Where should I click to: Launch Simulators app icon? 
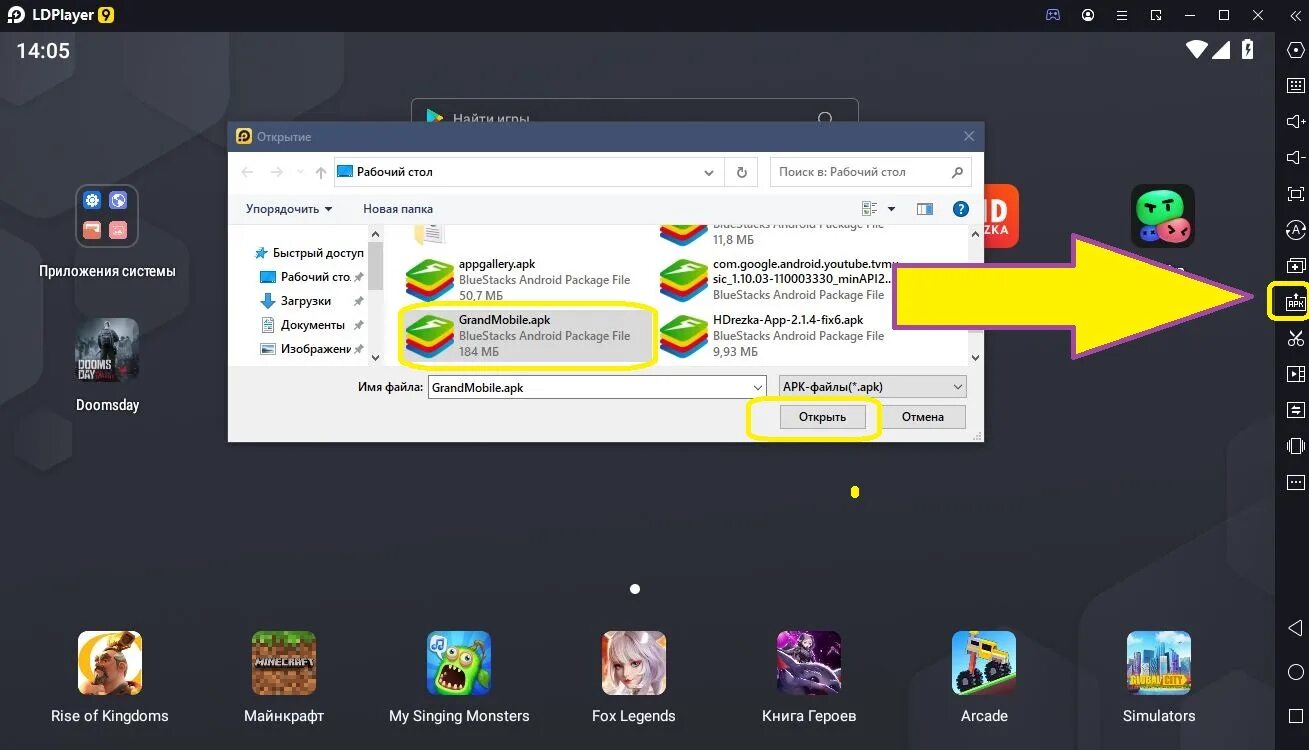click(1159, 663)
